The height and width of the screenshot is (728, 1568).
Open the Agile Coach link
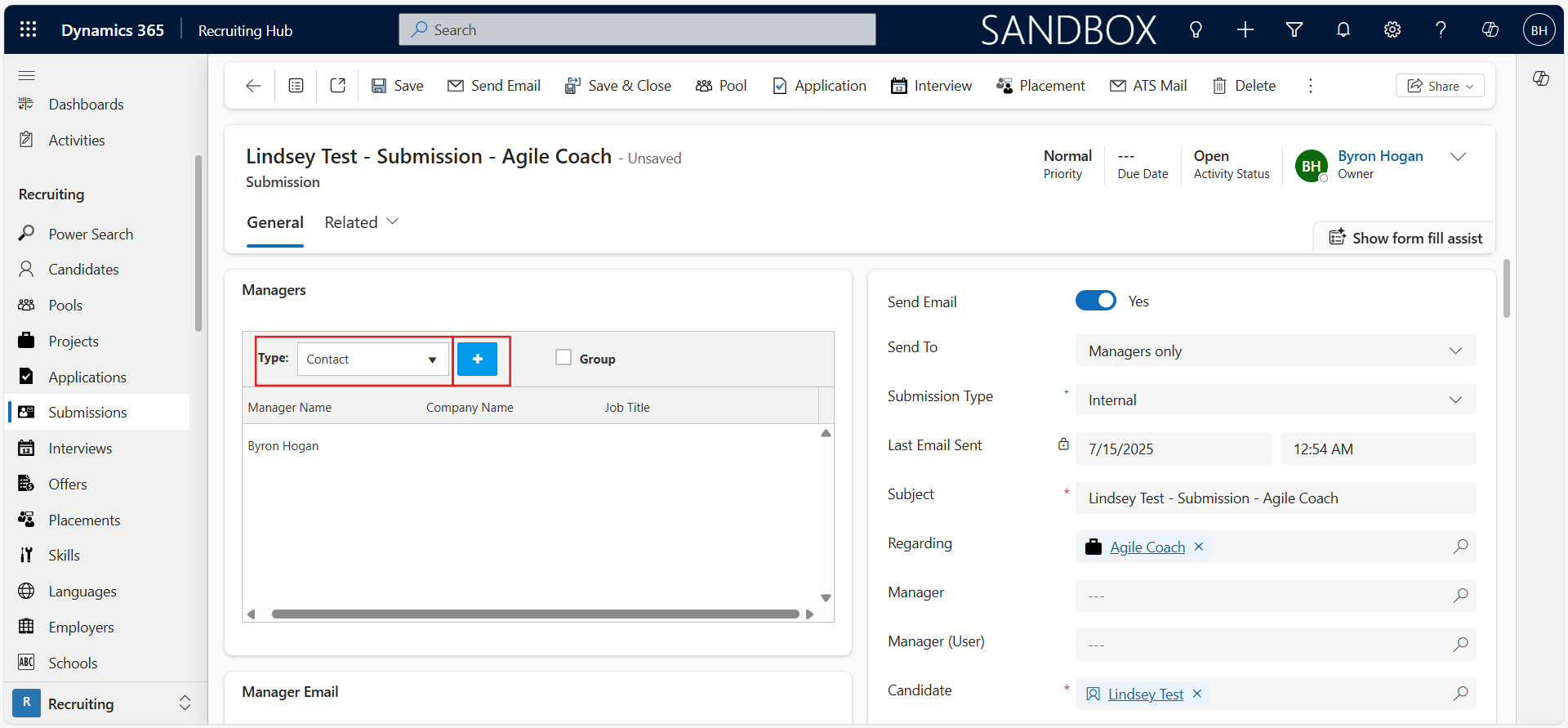[1147, 547]
